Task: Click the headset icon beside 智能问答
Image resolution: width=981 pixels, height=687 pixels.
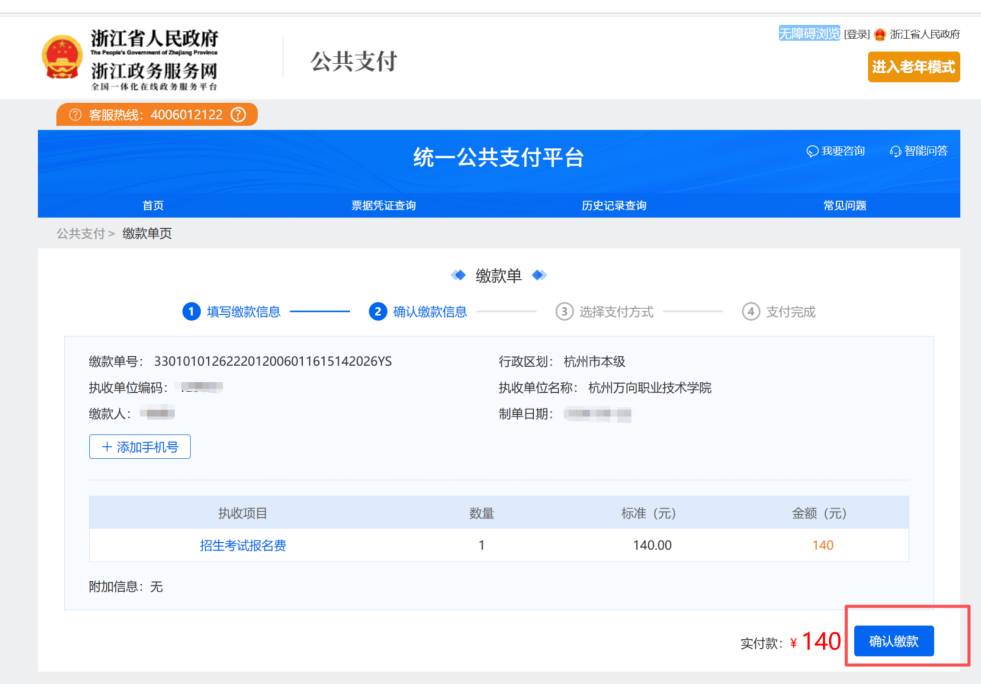Action: 894,150
